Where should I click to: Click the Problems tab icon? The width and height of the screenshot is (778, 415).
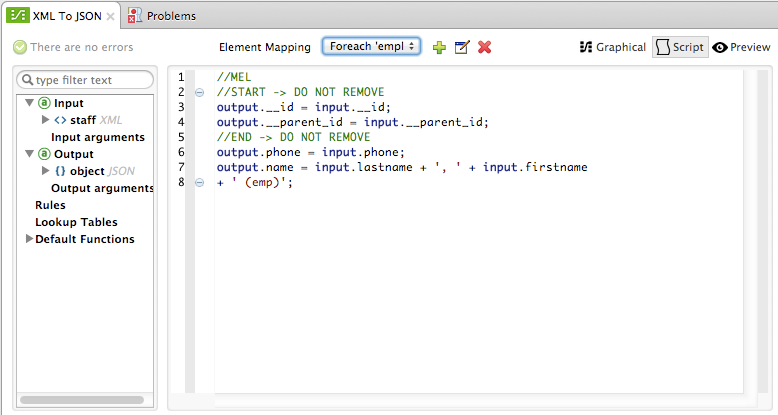(x=134, y=15)
